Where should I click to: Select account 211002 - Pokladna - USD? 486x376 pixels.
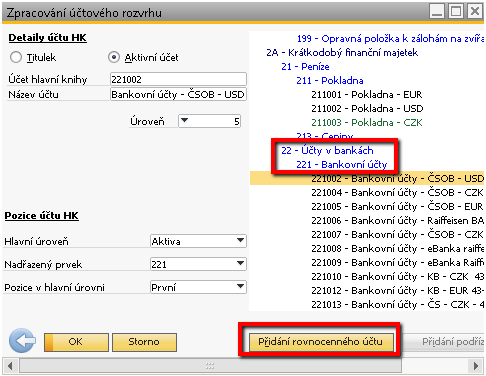pyautogui.click(x=367, y=109)
